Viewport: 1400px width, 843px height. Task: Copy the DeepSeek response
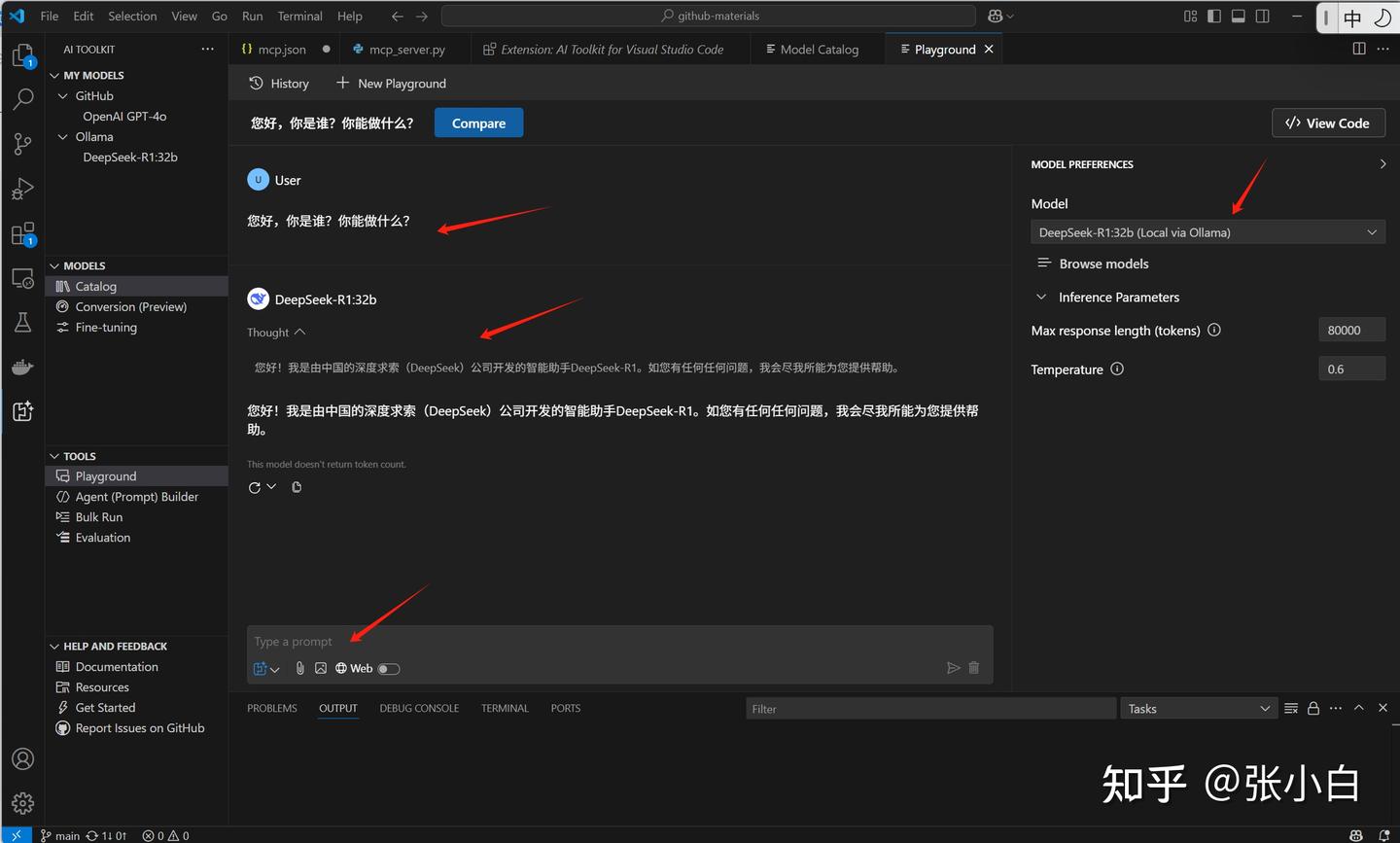point(297,487)
